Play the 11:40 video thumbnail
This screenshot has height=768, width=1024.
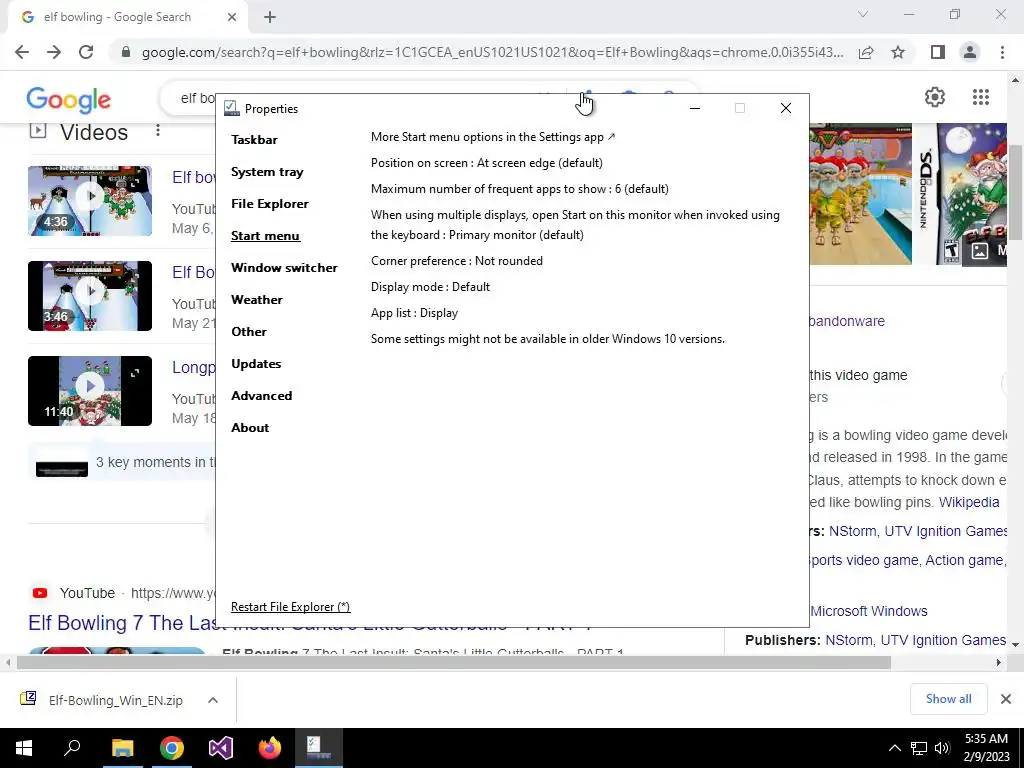90,391
